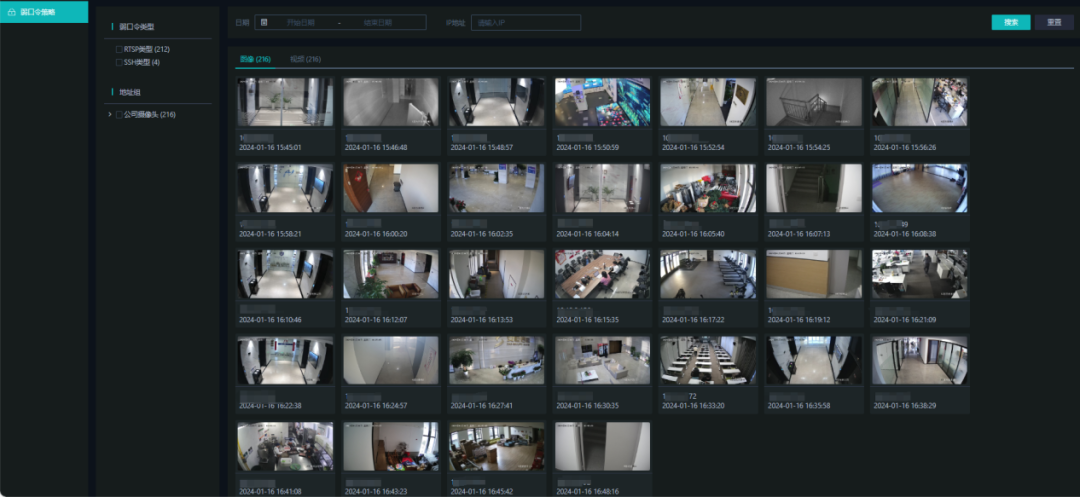Click the calendar icon in date field
This screenshot has width=1080, height=497.
(x=264, y=22)
